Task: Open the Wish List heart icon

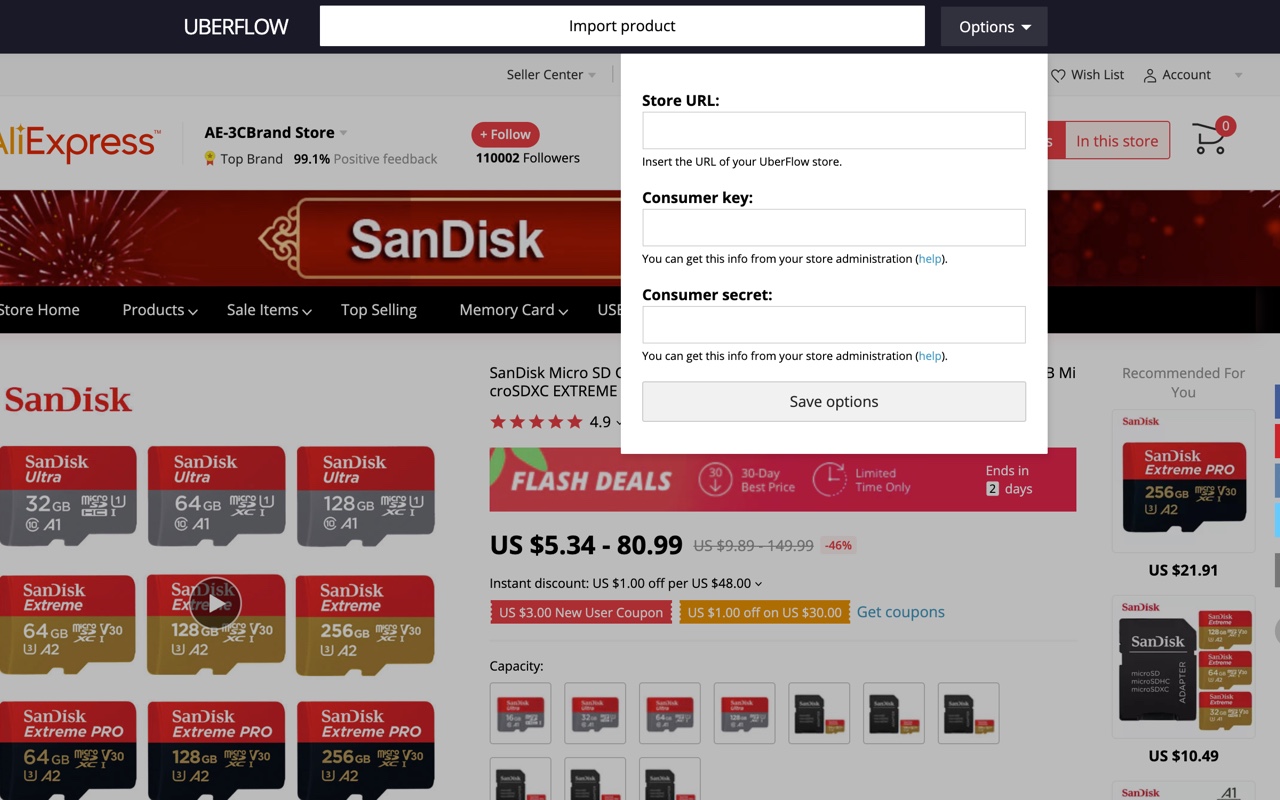Action: pyautogui.click(x=1058, y=75)
